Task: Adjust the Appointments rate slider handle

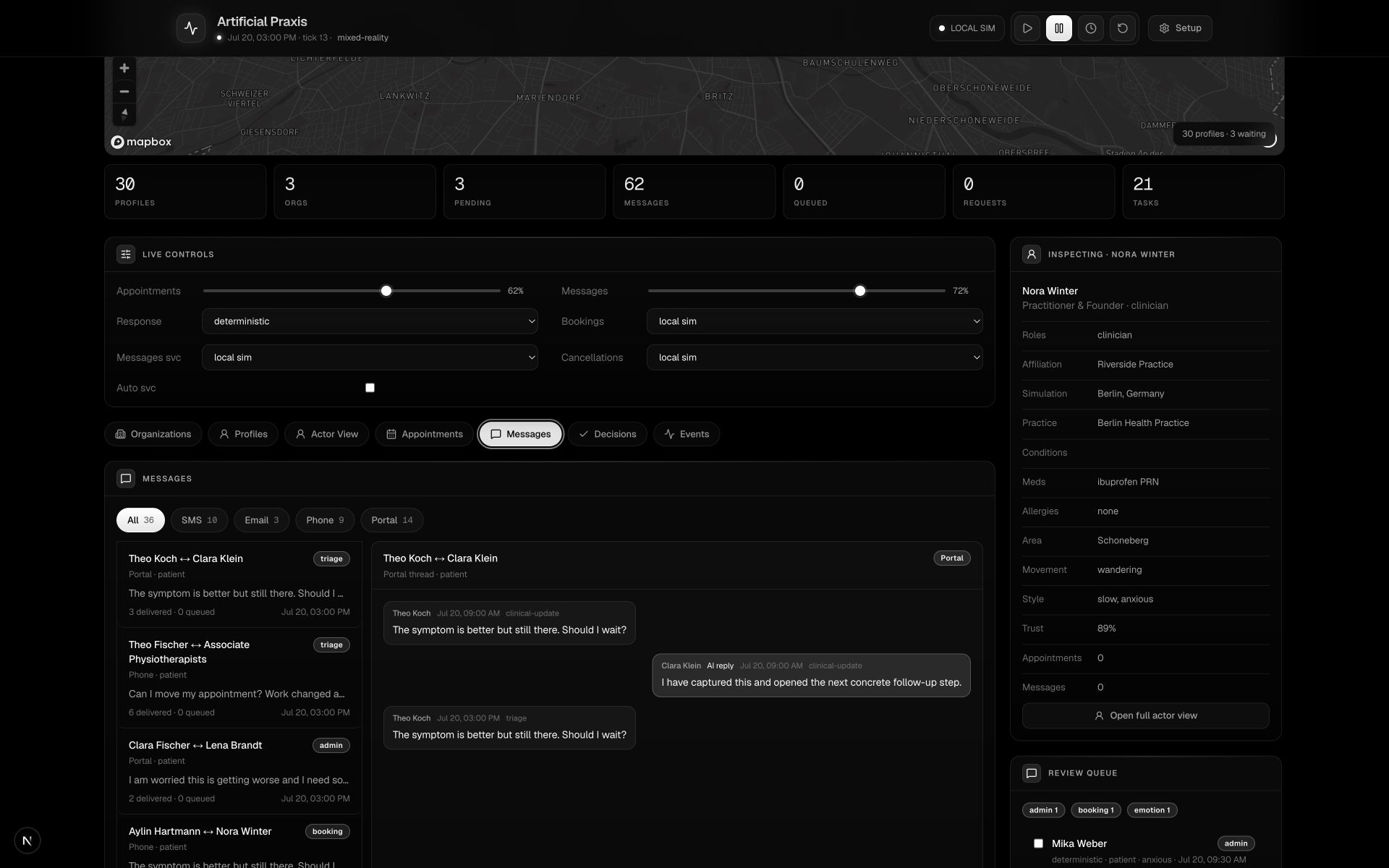Action: click(x=386, y=291)
